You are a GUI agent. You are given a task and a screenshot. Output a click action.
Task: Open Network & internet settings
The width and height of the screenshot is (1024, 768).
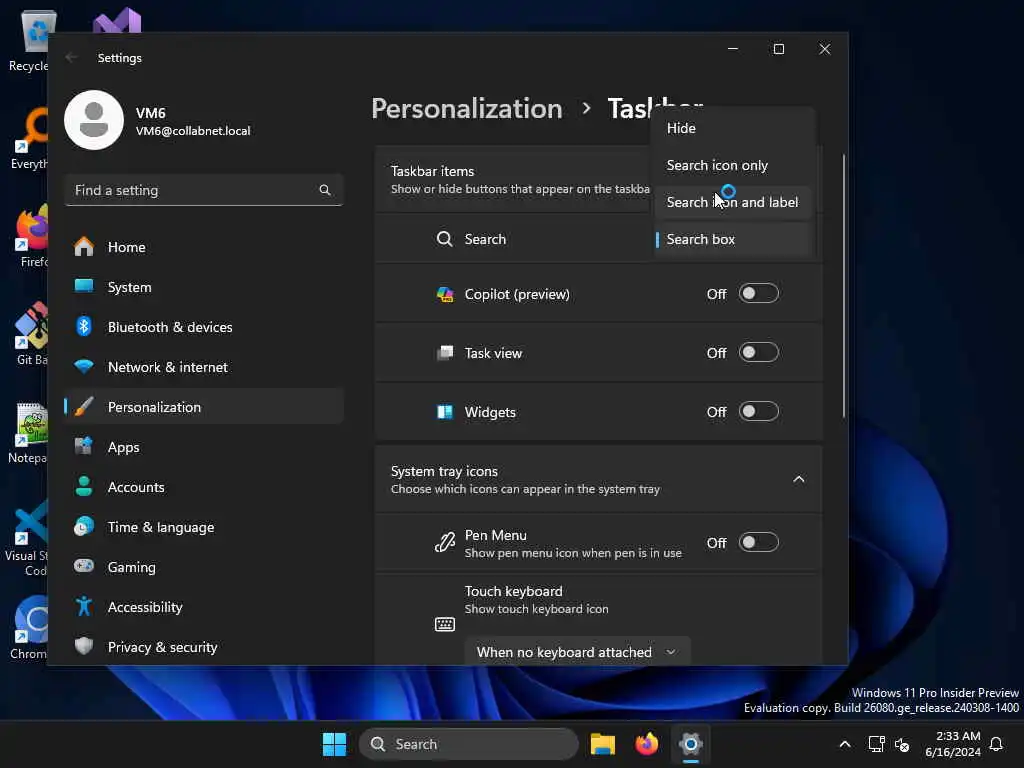[204, 367]
